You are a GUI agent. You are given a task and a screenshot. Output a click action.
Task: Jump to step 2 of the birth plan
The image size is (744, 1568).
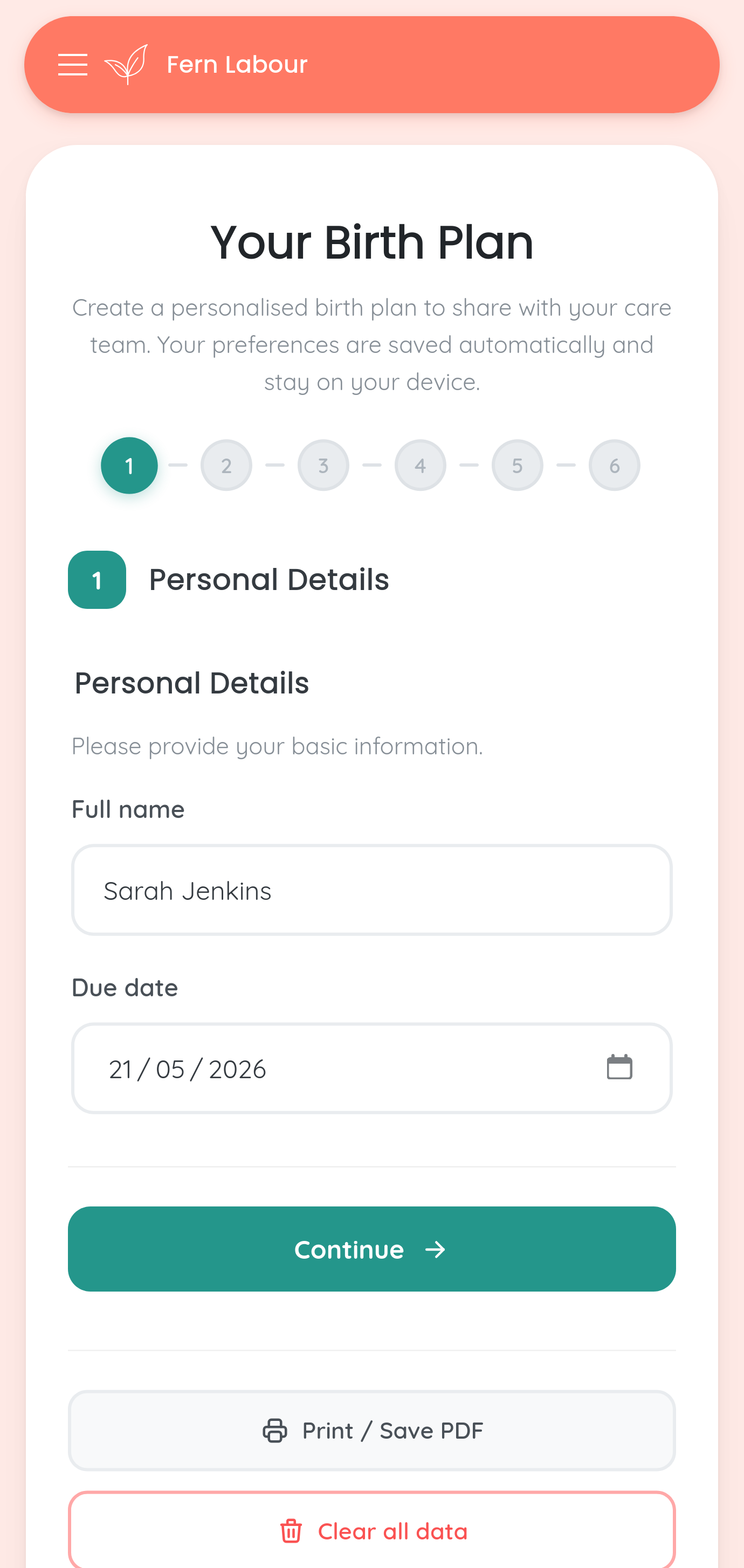coord(226,465)
